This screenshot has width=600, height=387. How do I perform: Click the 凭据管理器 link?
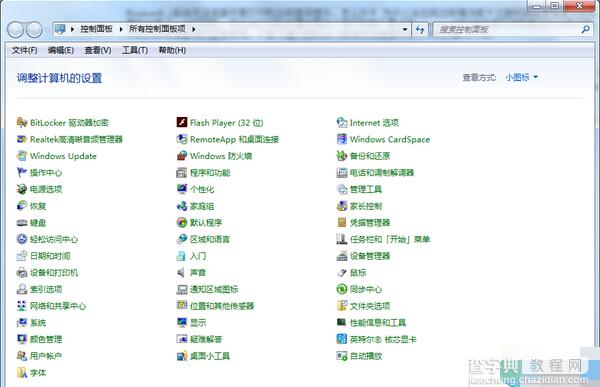370,222
